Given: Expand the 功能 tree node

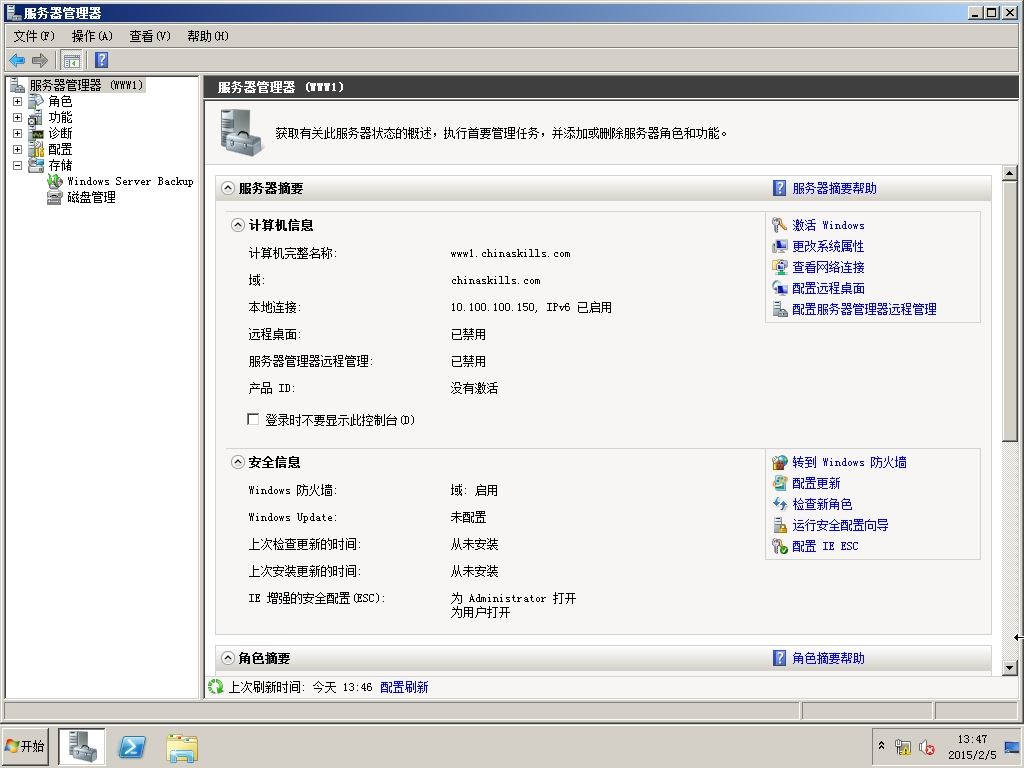Looking at the screenshot, I should point(18,118).
